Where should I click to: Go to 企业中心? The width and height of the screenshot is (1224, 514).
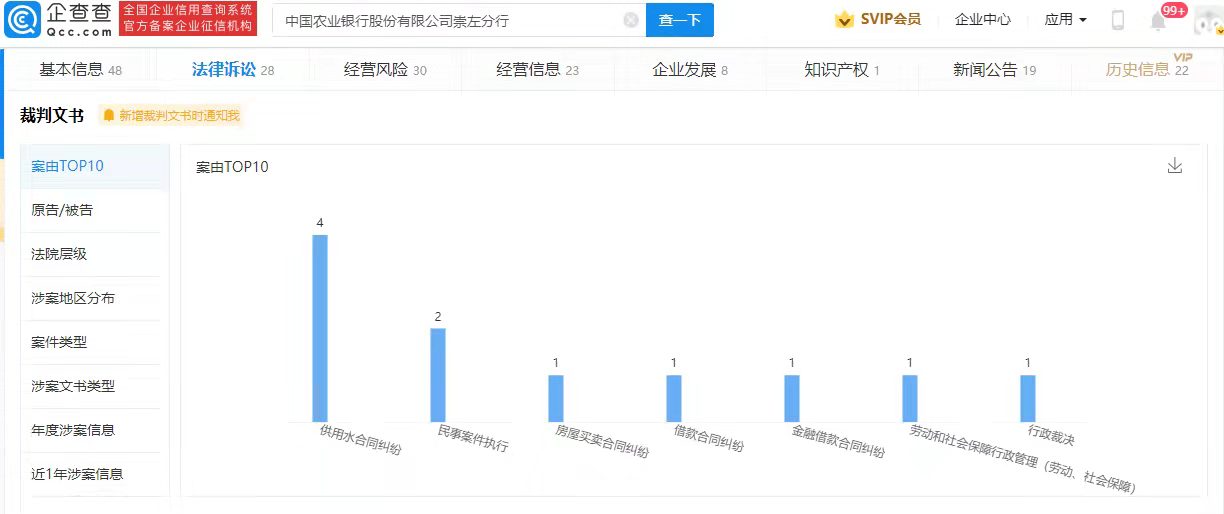click(983, 19)
